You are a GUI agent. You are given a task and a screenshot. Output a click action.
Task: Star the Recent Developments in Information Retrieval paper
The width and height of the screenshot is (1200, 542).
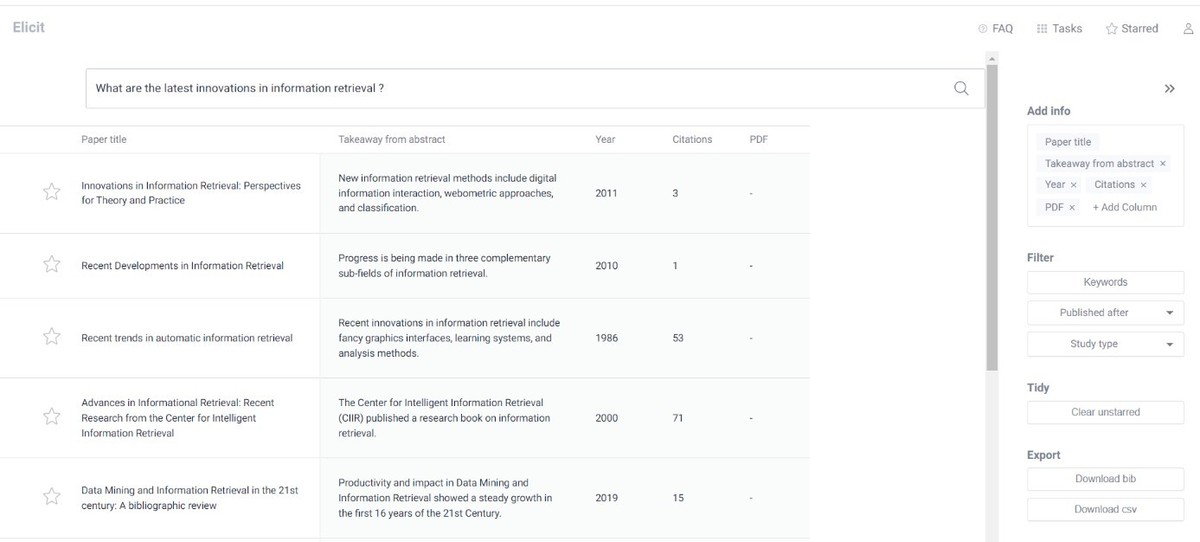point(51,265)
